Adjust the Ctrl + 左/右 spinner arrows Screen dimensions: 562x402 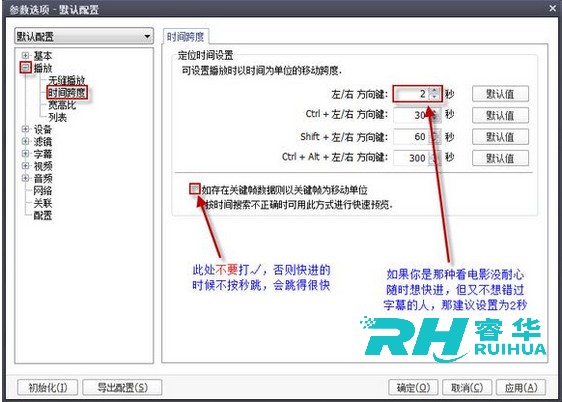435,115
